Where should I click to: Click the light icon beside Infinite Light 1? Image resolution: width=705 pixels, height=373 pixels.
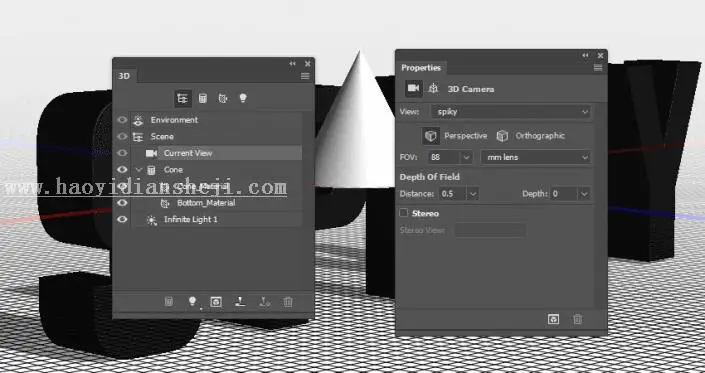(152, 220)
